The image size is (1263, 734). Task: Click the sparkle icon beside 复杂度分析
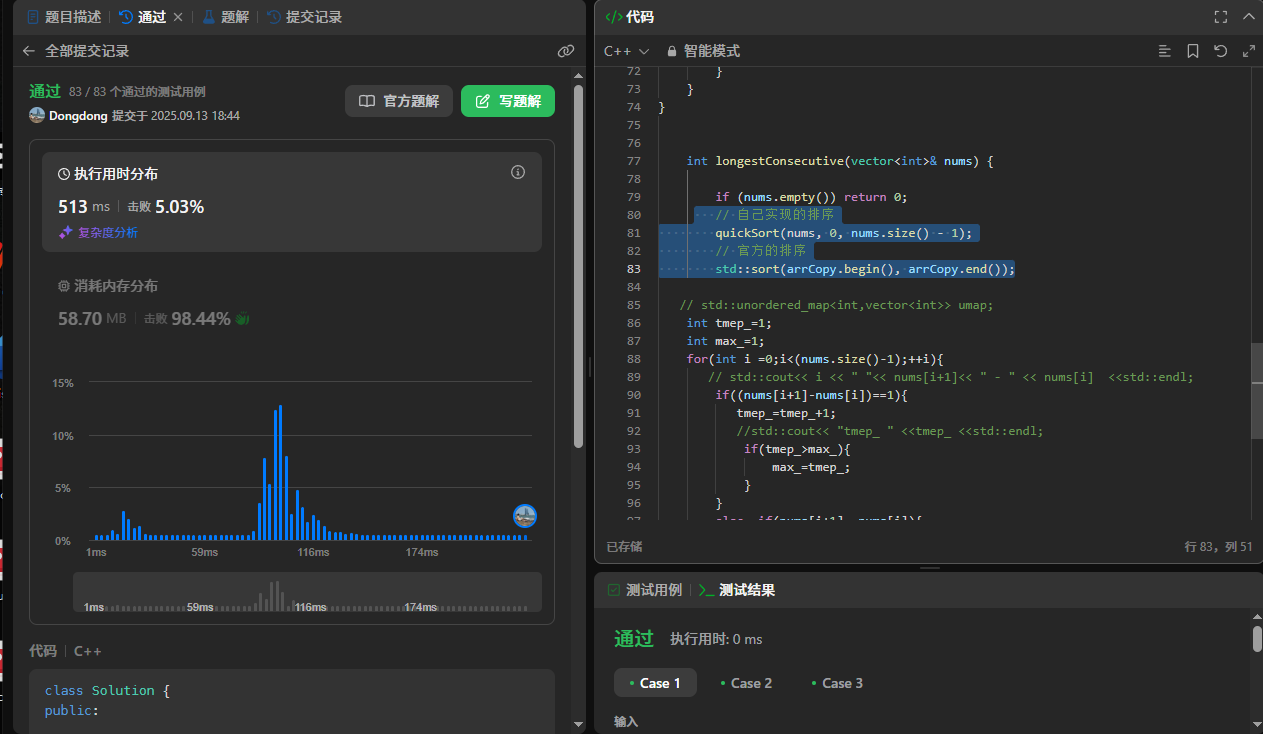click(x=65, y=232)
